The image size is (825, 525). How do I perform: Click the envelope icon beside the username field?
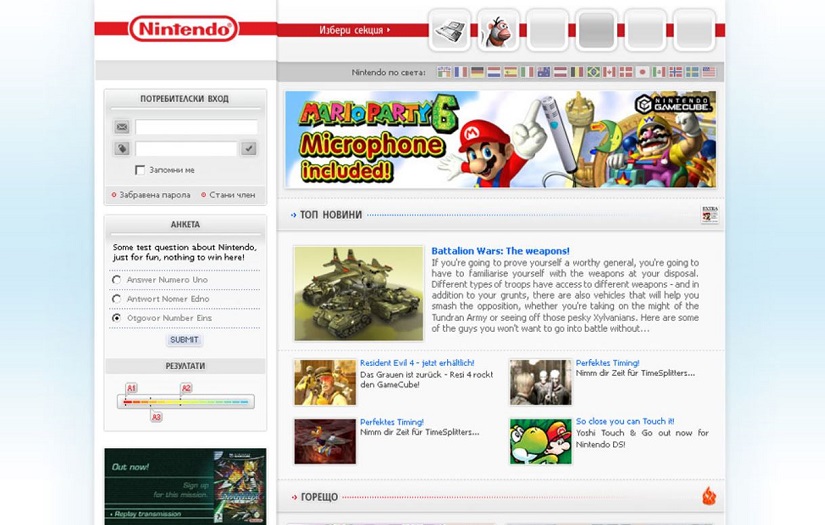tap(122, 127)
